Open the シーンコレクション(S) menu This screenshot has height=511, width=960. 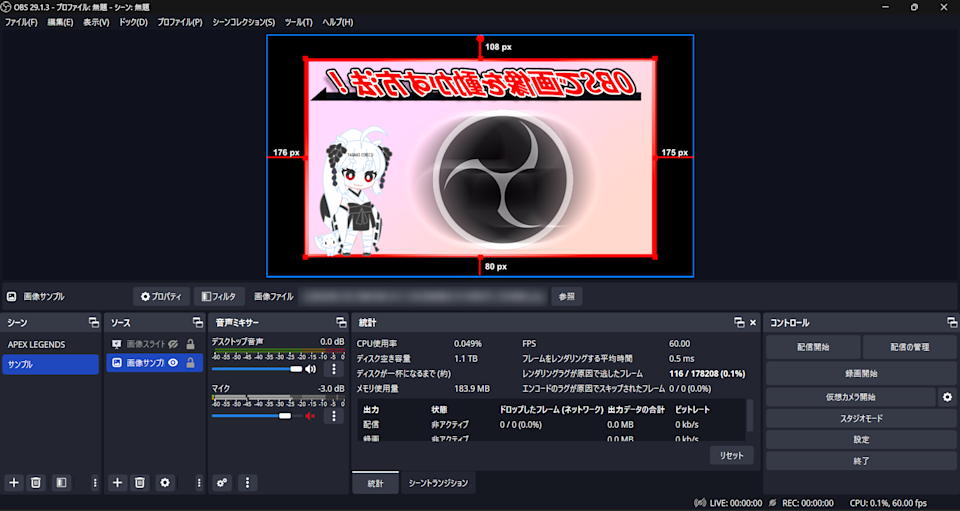coord(244,22)
